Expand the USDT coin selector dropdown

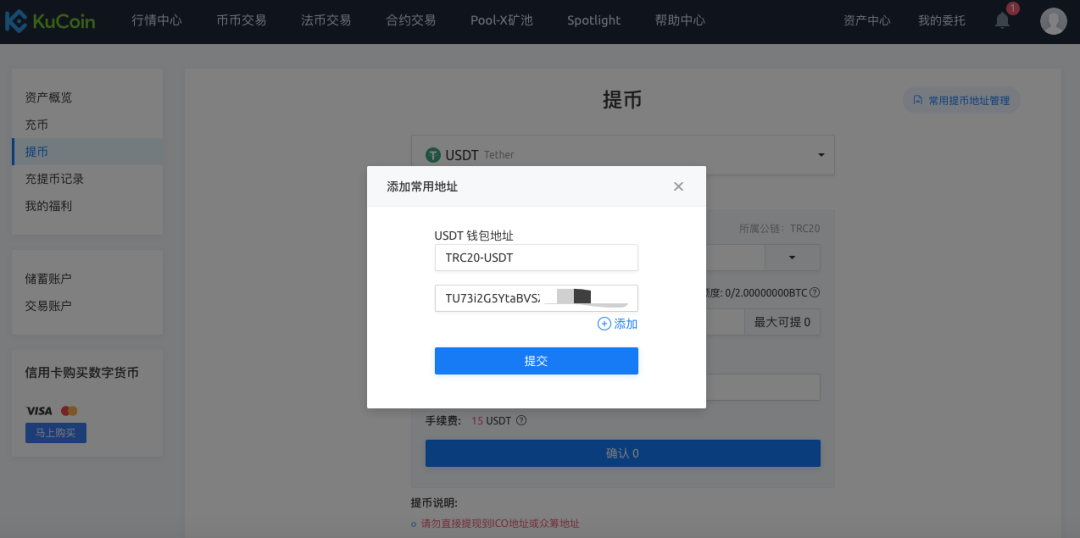coord(821,155)
